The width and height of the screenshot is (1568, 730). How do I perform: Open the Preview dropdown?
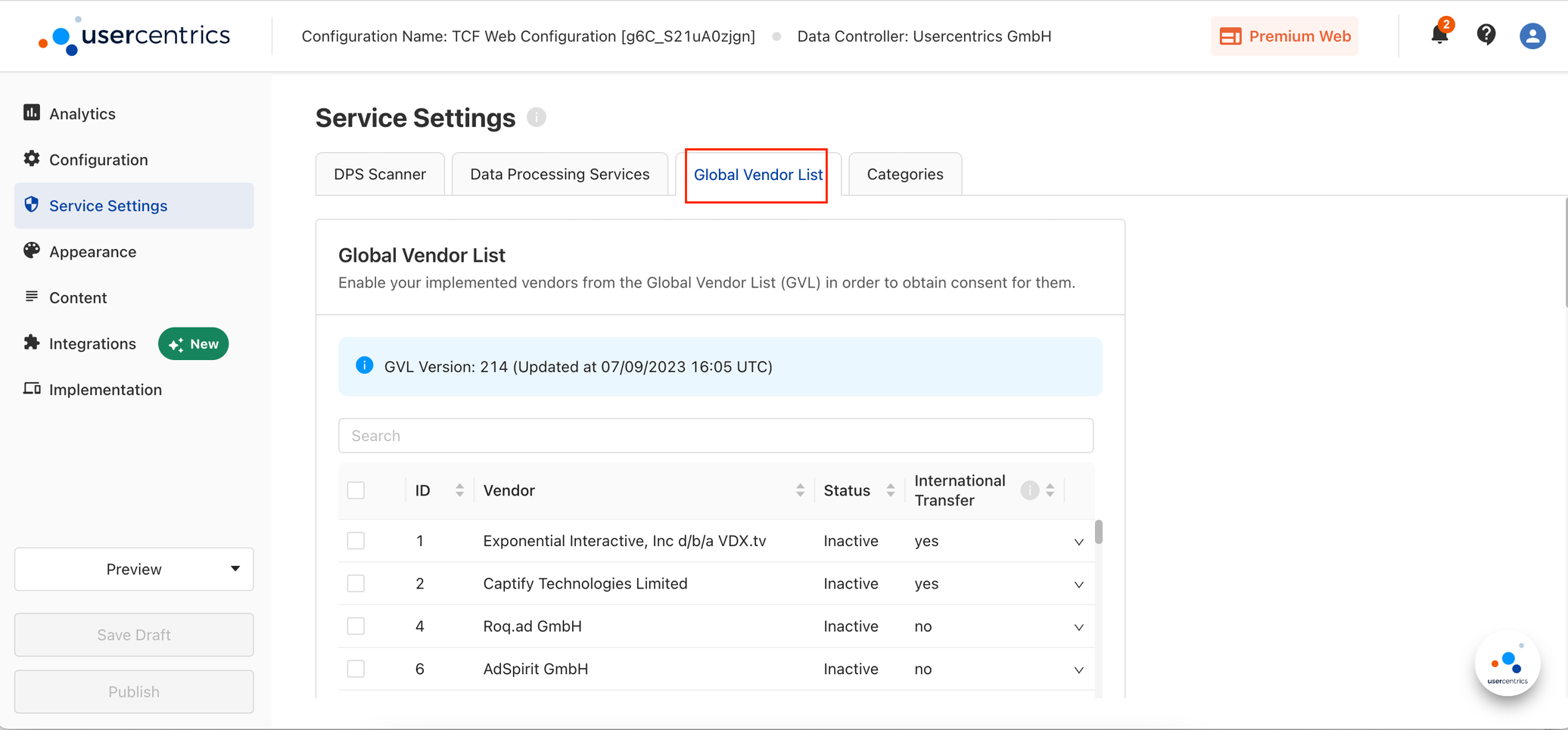pyautogui.click(x=134, y=569)
